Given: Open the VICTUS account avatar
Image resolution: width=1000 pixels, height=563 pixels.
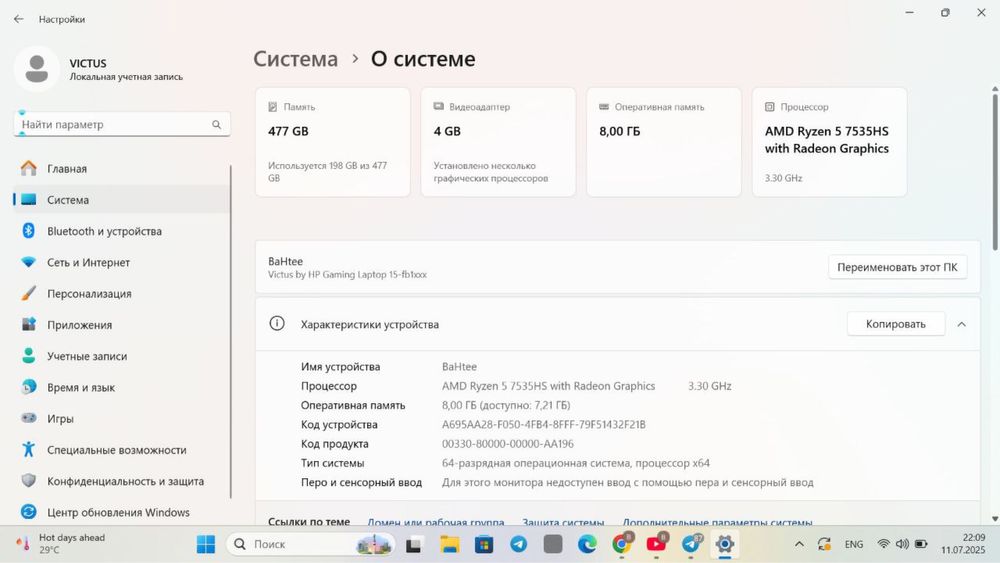Looking at the screenshot, I should [36, 69].
